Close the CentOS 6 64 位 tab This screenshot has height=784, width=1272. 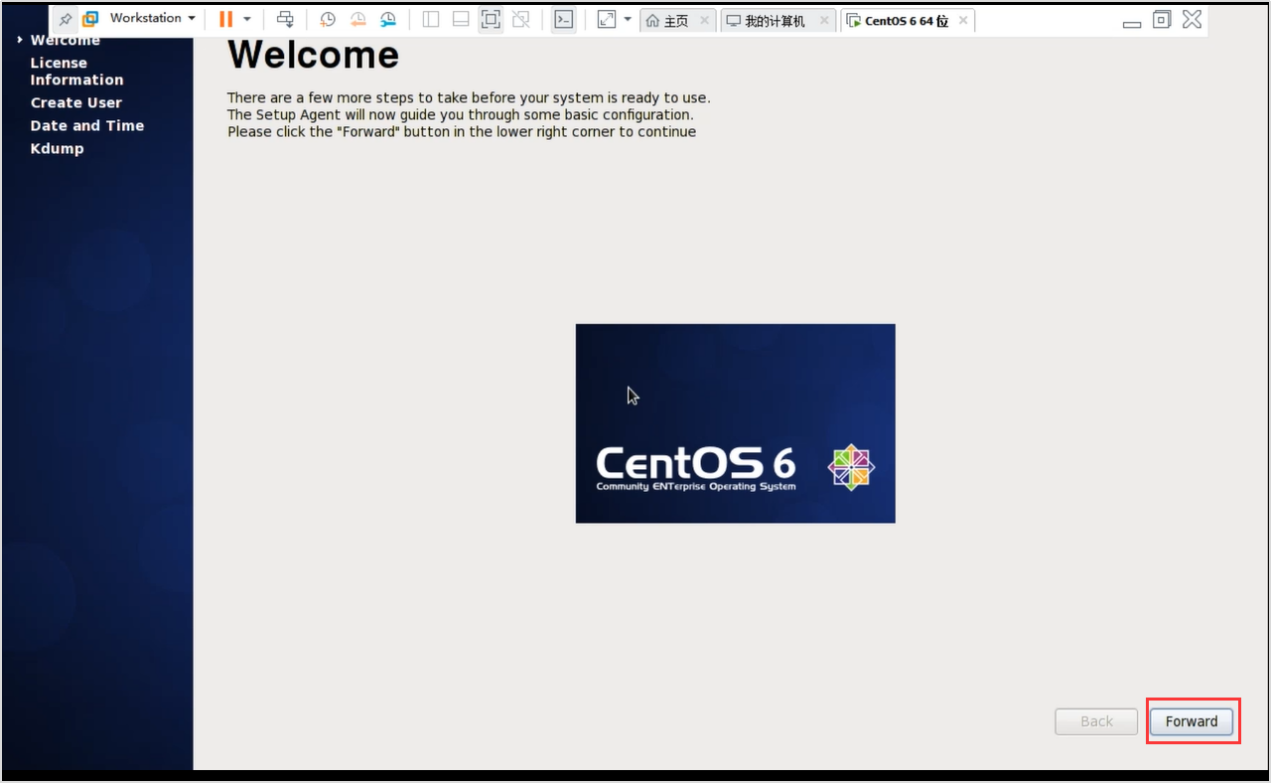click(963, 21)
